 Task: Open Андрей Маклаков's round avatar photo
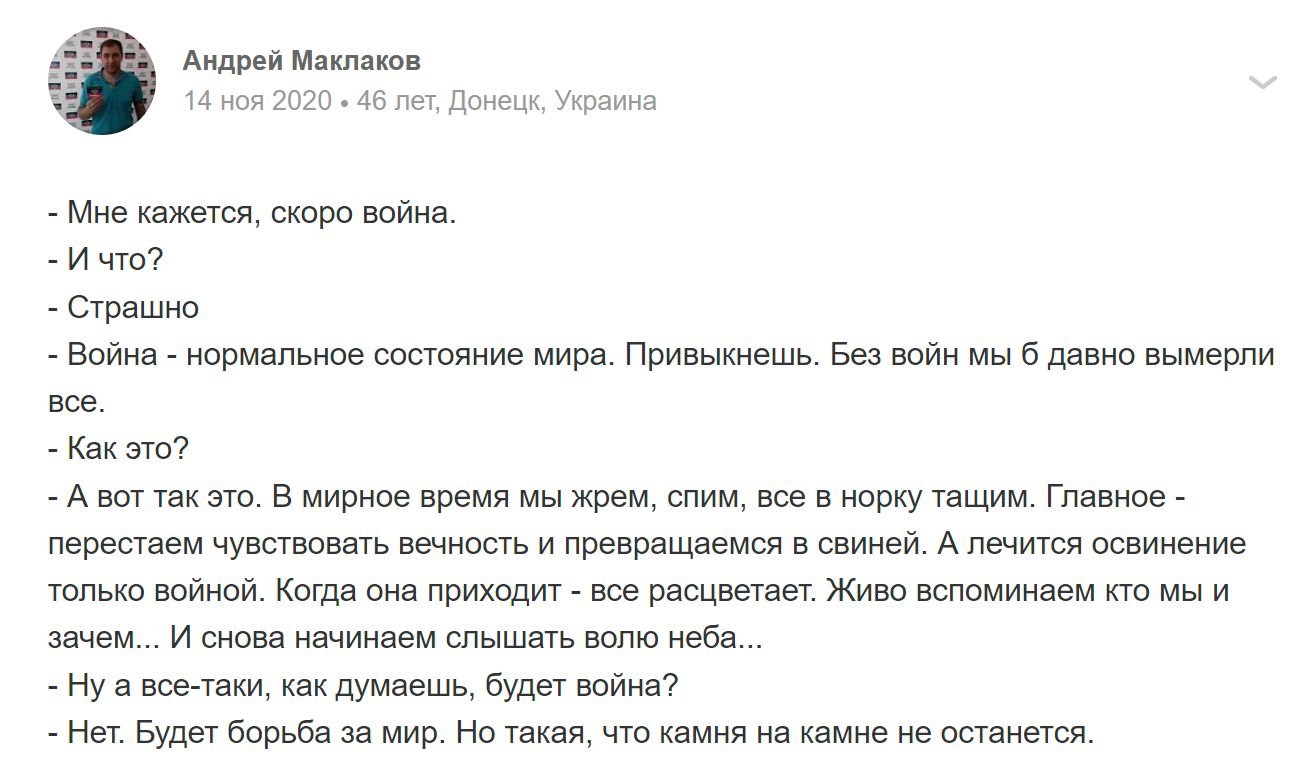tap(102, 81)
